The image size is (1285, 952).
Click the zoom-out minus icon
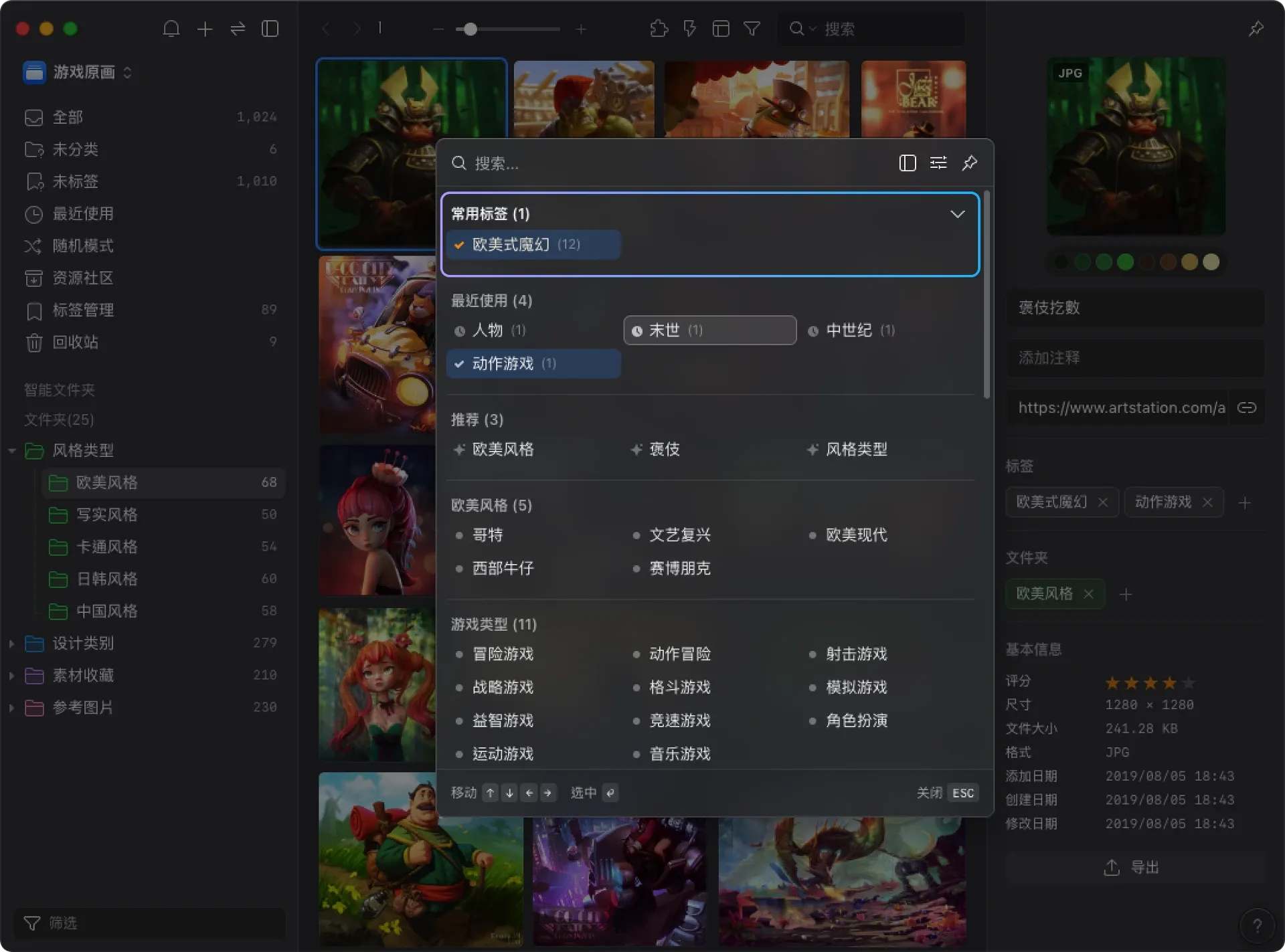coord(438,29)
